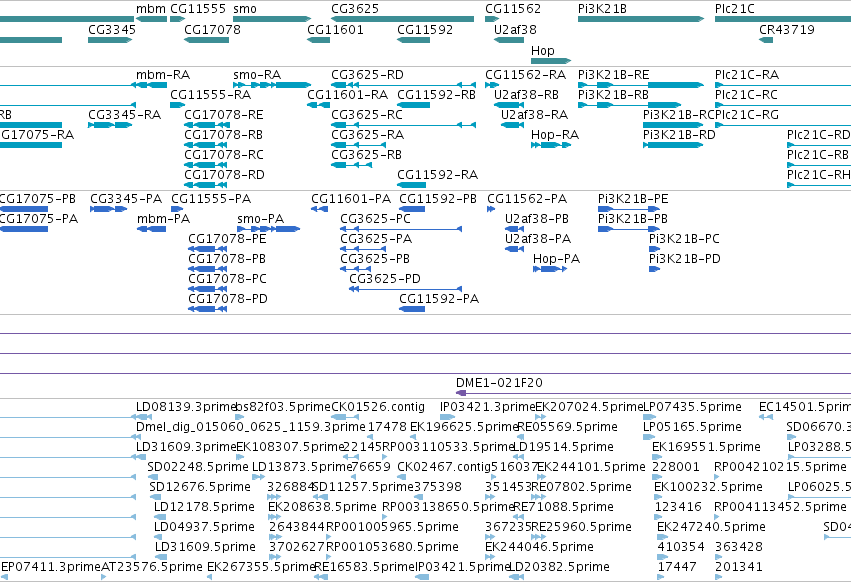The width and height of the screenshot is (851, 582).
Task: Click protein CG3625-PC
Action: (x=401, y=229)
